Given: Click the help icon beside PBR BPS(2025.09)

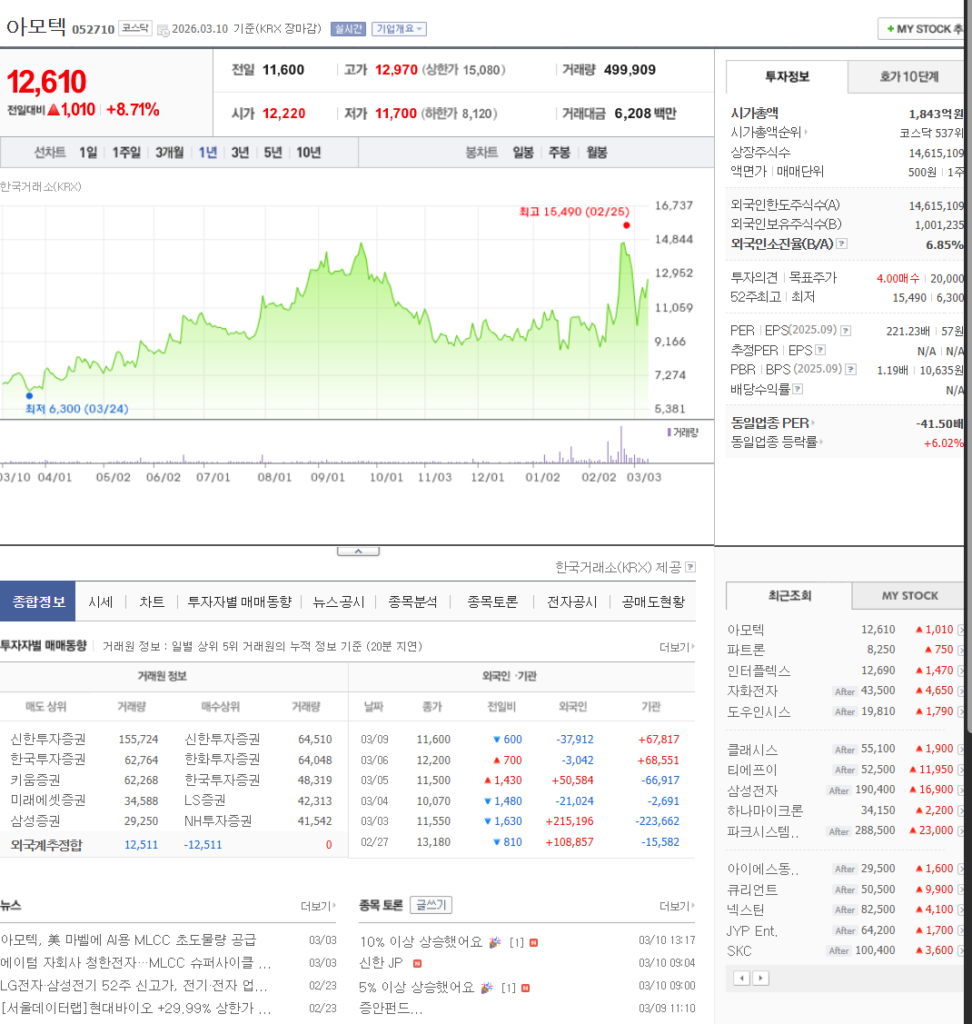Looking at the screenshot, I should click(850, 370).
